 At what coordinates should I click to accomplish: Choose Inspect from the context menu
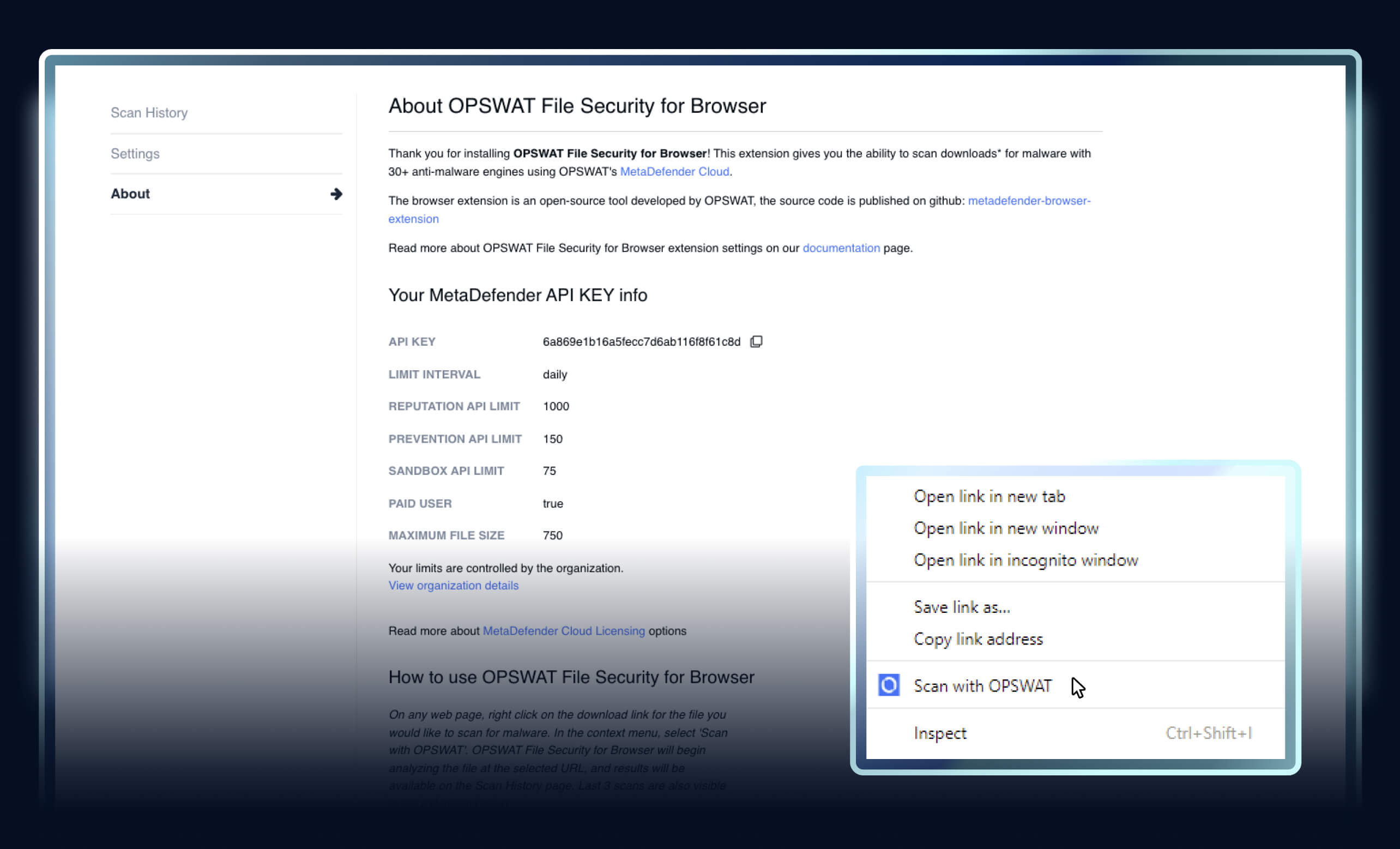[940, 733]
